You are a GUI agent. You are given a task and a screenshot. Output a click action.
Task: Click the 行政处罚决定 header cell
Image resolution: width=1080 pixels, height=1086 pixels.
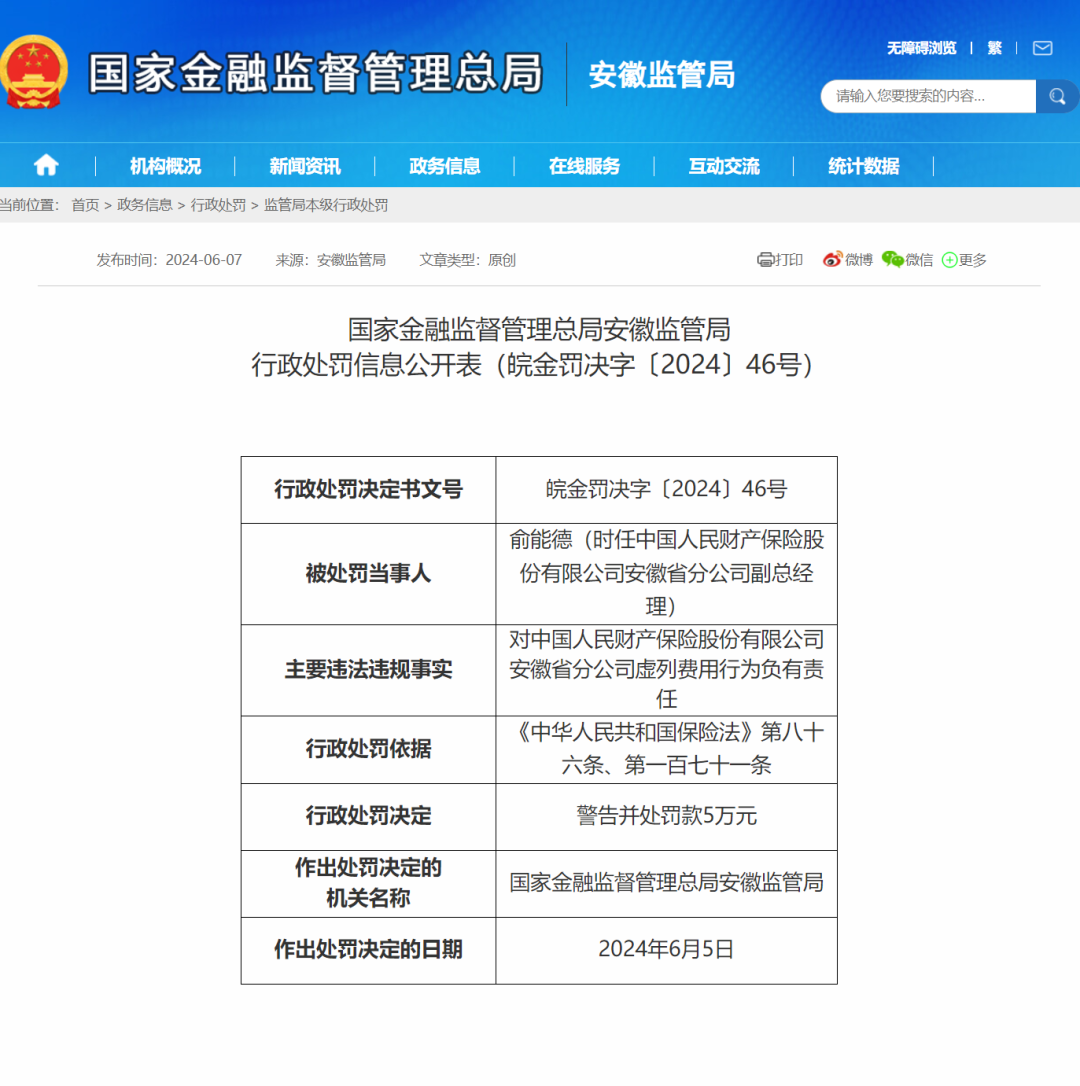(369, 817)
